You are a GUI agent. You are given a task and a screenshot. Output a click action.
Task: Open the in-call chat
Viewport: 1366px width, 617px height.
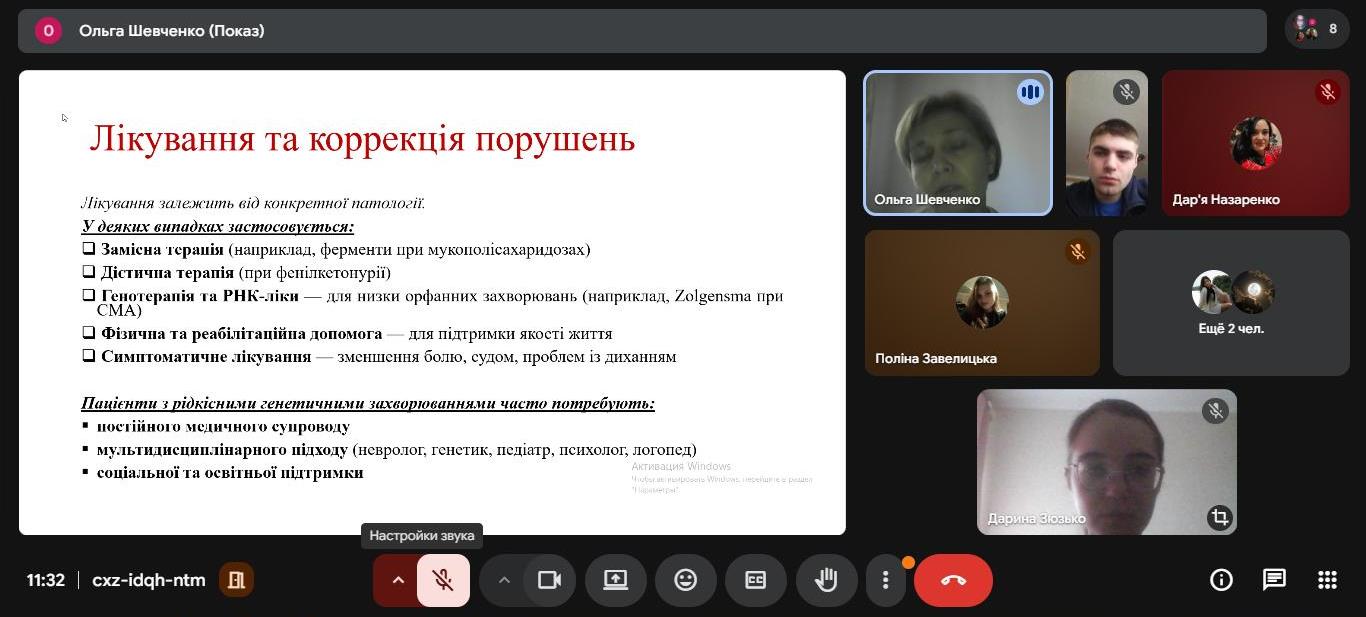(x=1273, y=580)
